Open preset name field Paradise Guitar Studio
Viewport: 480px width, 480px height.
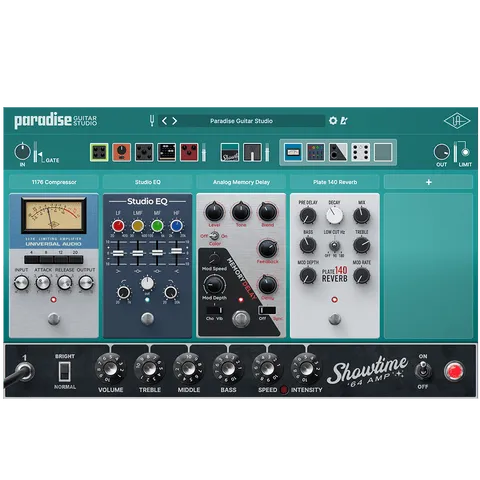(x=241, y=121)
